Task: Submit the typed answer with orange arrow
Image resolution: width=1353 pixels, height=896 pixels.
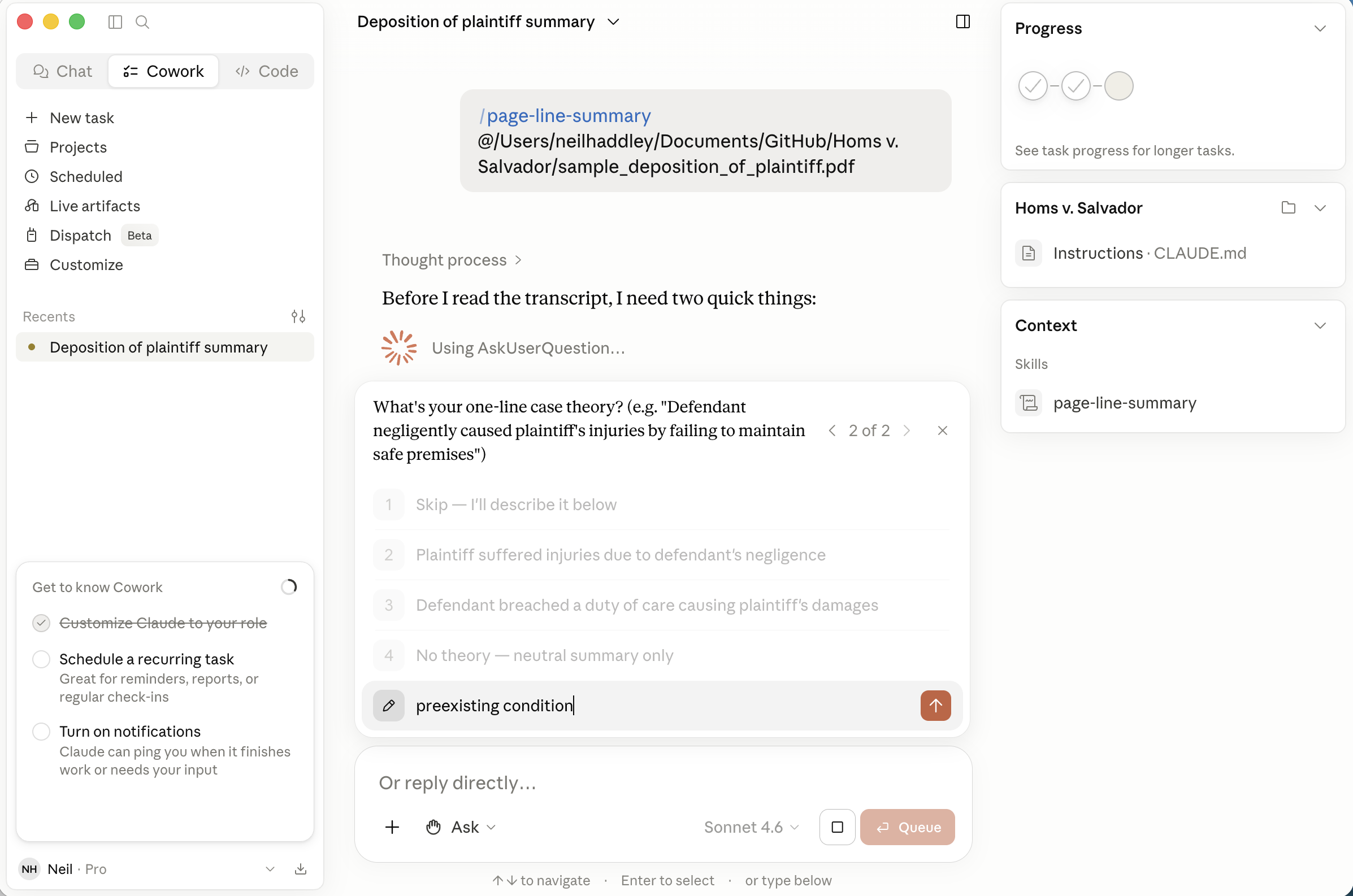Action: (935, 706)
